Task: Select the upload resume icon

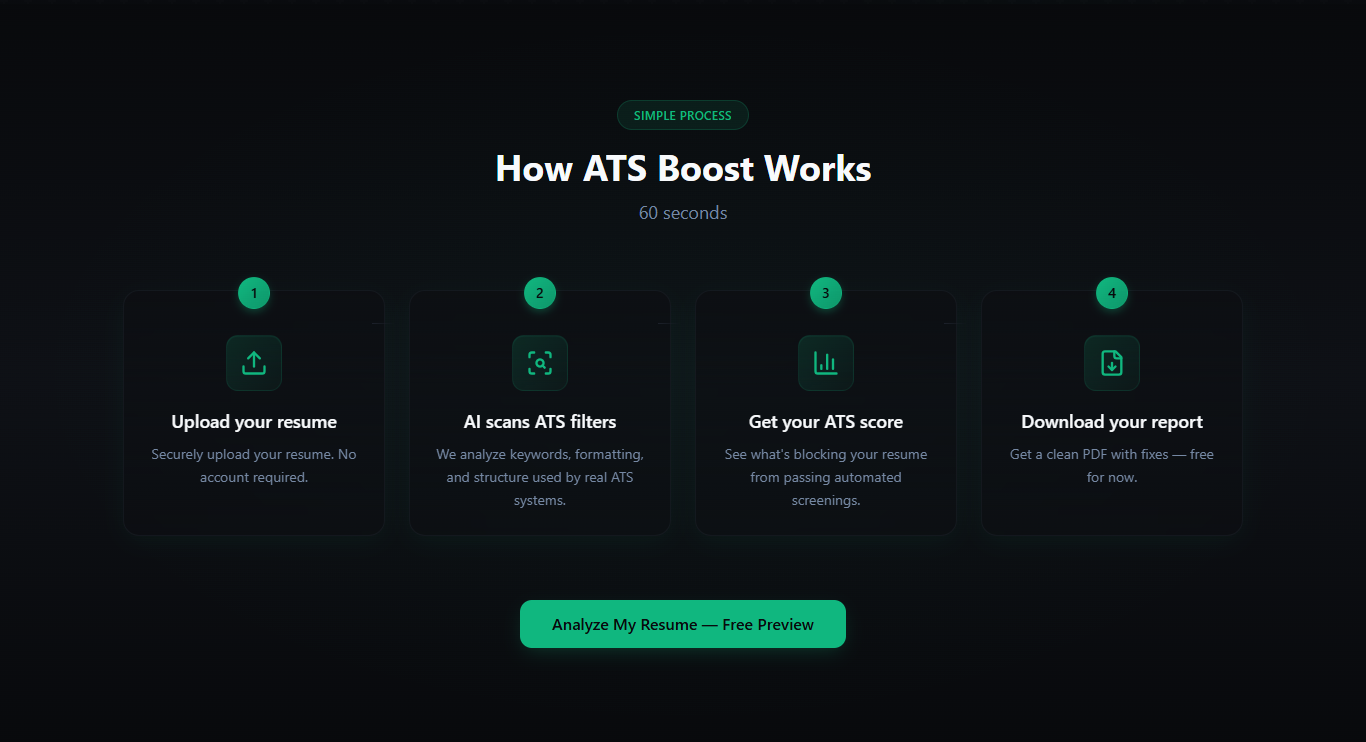Action: pos(253,363)
